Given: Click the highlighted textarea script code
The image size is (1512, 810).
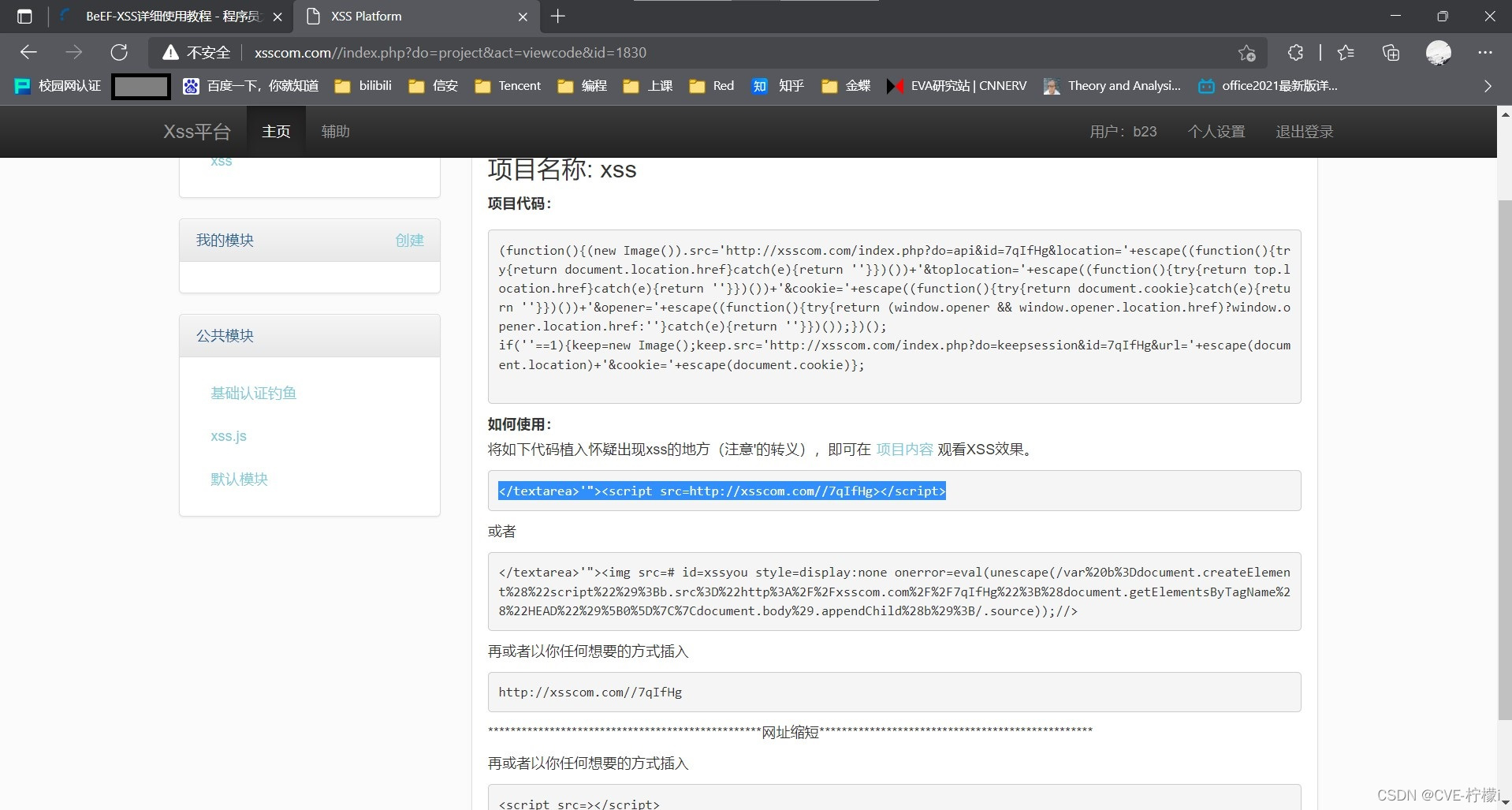Looking at the screenshot, I should coord(721,491).
